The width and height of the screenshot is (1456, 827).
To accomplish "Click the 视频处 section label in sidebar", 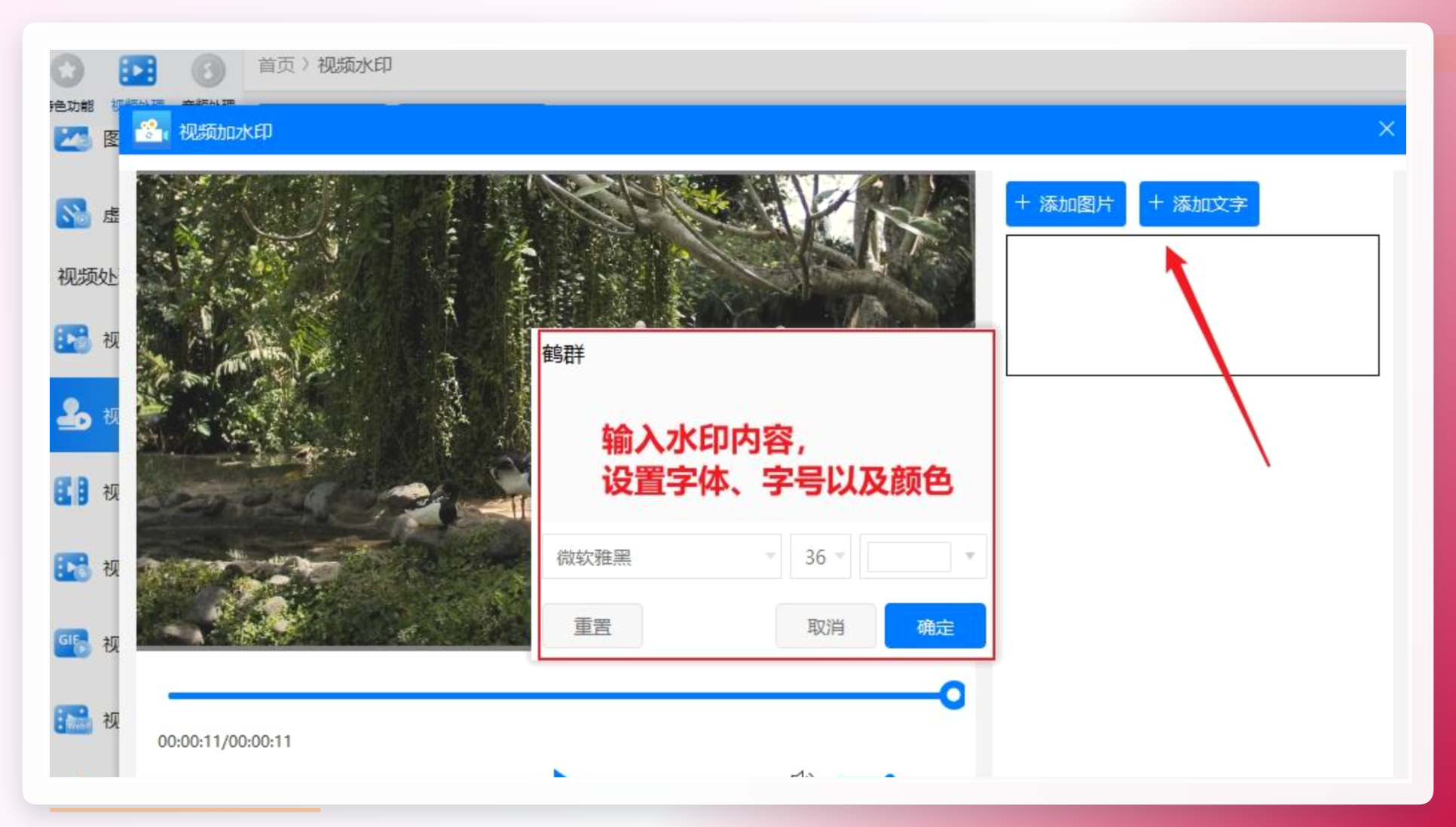I will (87, 277).
